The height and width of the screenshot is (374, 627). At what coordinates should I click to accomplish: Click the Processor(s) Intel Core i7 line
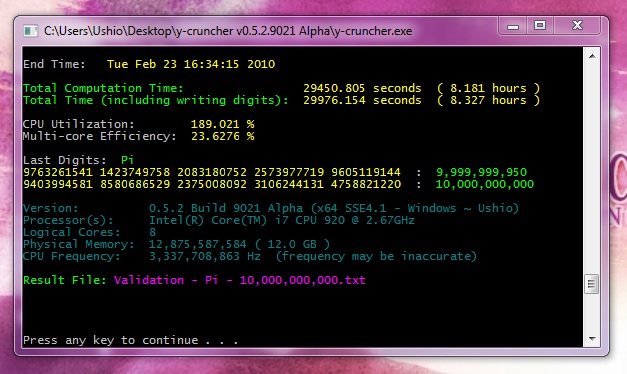pyautogui.click(x=219, y=220)
